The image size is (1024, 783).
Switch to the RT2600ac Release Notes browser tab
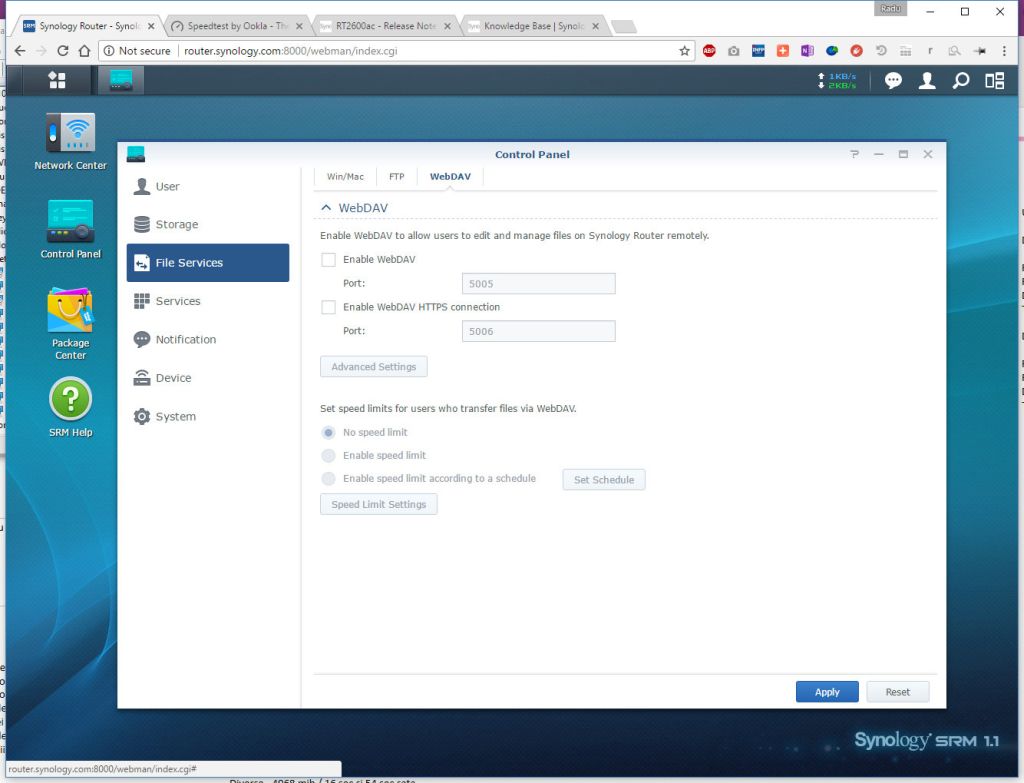pyautogui.click(x=385, y=26)
